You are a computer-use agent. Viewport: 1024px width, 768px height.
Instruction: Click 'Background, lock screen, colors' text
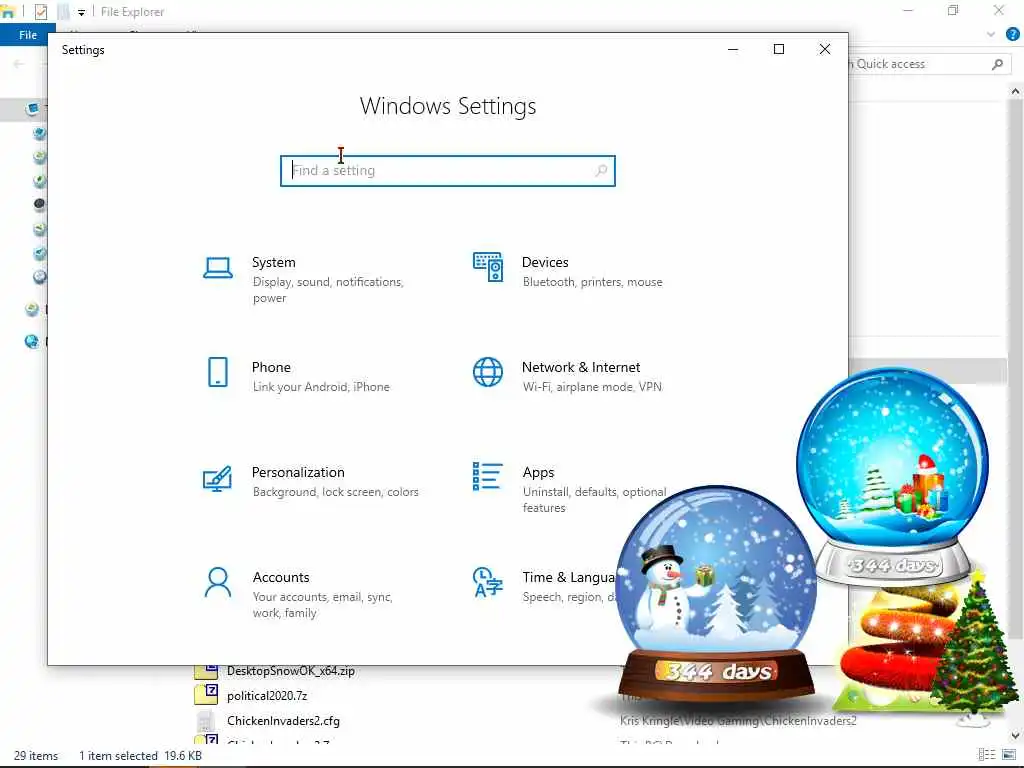pyautogui.click(x=336, y=492)
